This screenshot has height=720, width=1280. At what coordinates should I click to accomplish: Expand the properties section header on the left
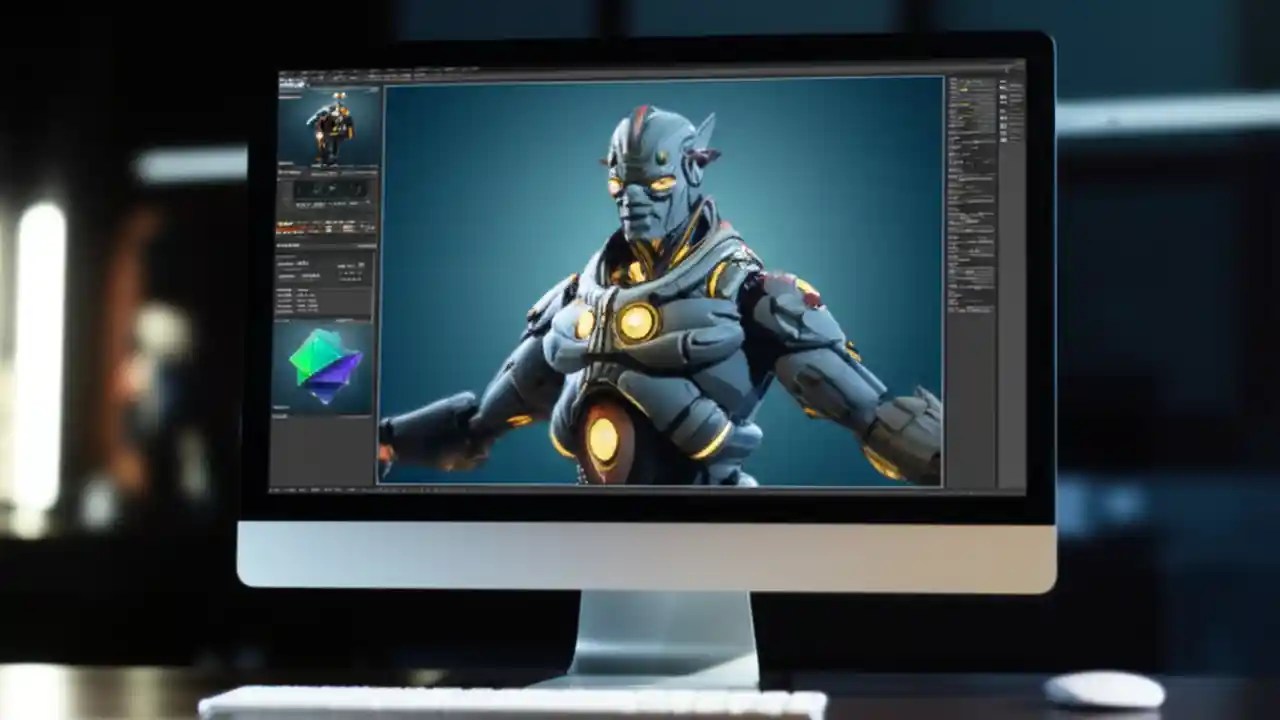[x=300, y=245]
